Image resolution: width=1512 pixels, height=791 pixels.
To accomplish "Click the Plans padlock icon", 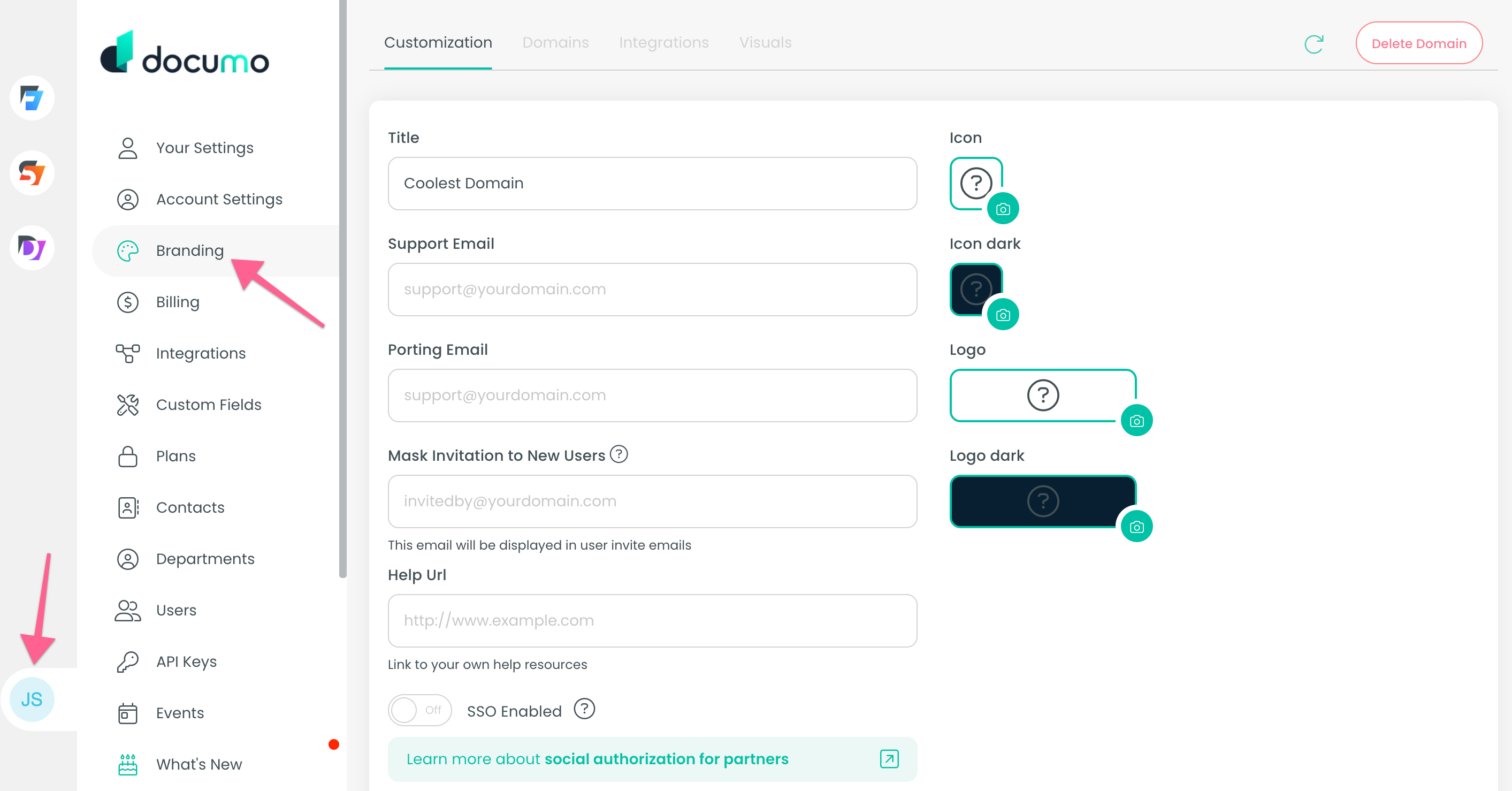I will (127, 455).
